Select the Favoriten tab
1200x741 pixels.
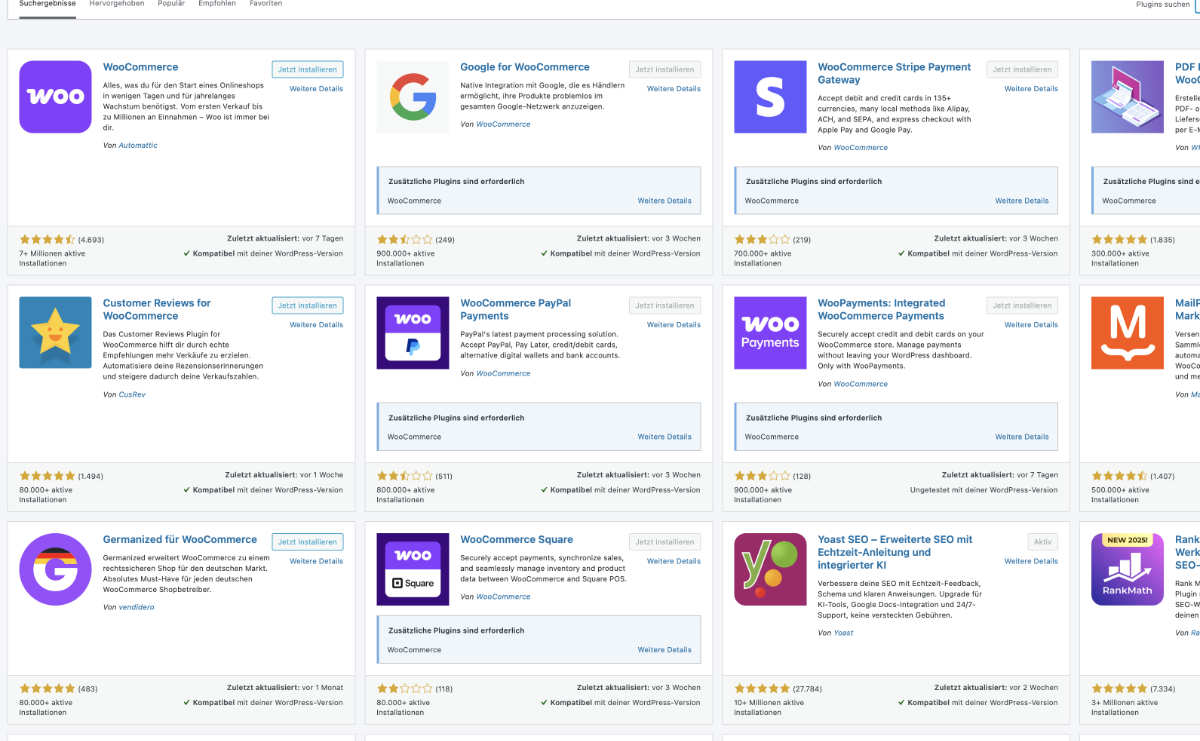(265, 4)
